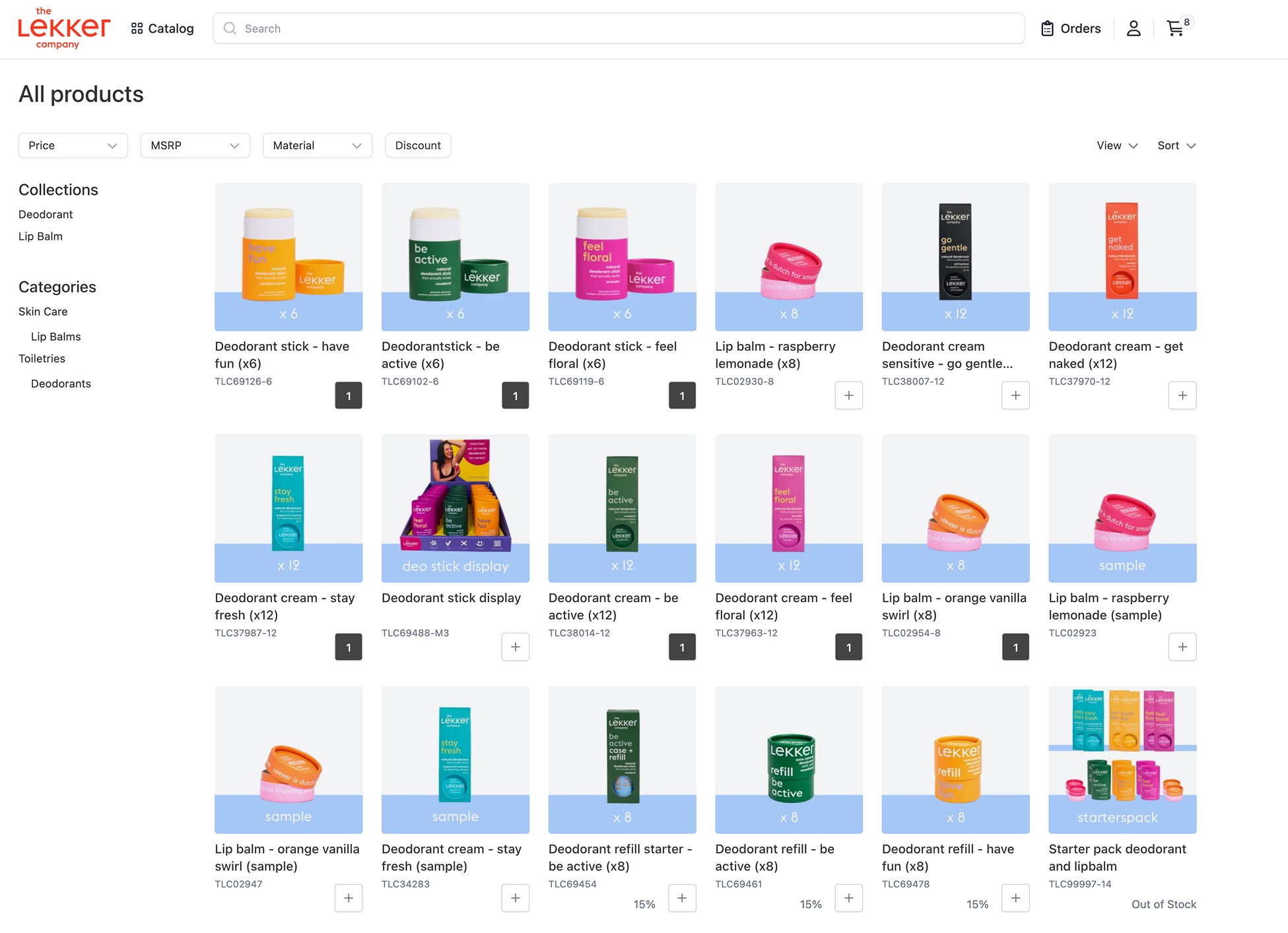Add Deodorant cream go gentle to cart
This screenshot has width=1288, height=933.
pos(1015,396)
